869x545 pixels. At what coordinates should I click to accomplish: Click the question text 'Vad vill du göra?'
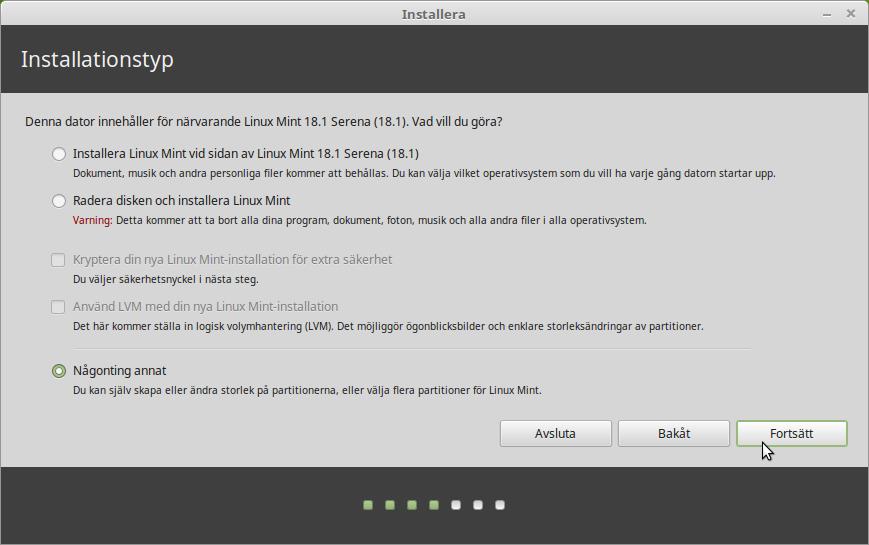[x=457, y=121]
